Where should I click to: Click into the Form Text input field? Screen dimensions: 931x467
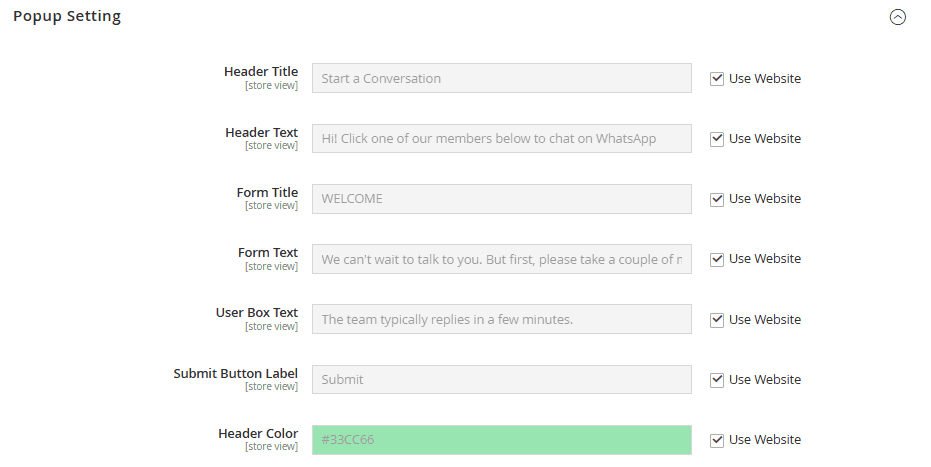tap(501, 259)
